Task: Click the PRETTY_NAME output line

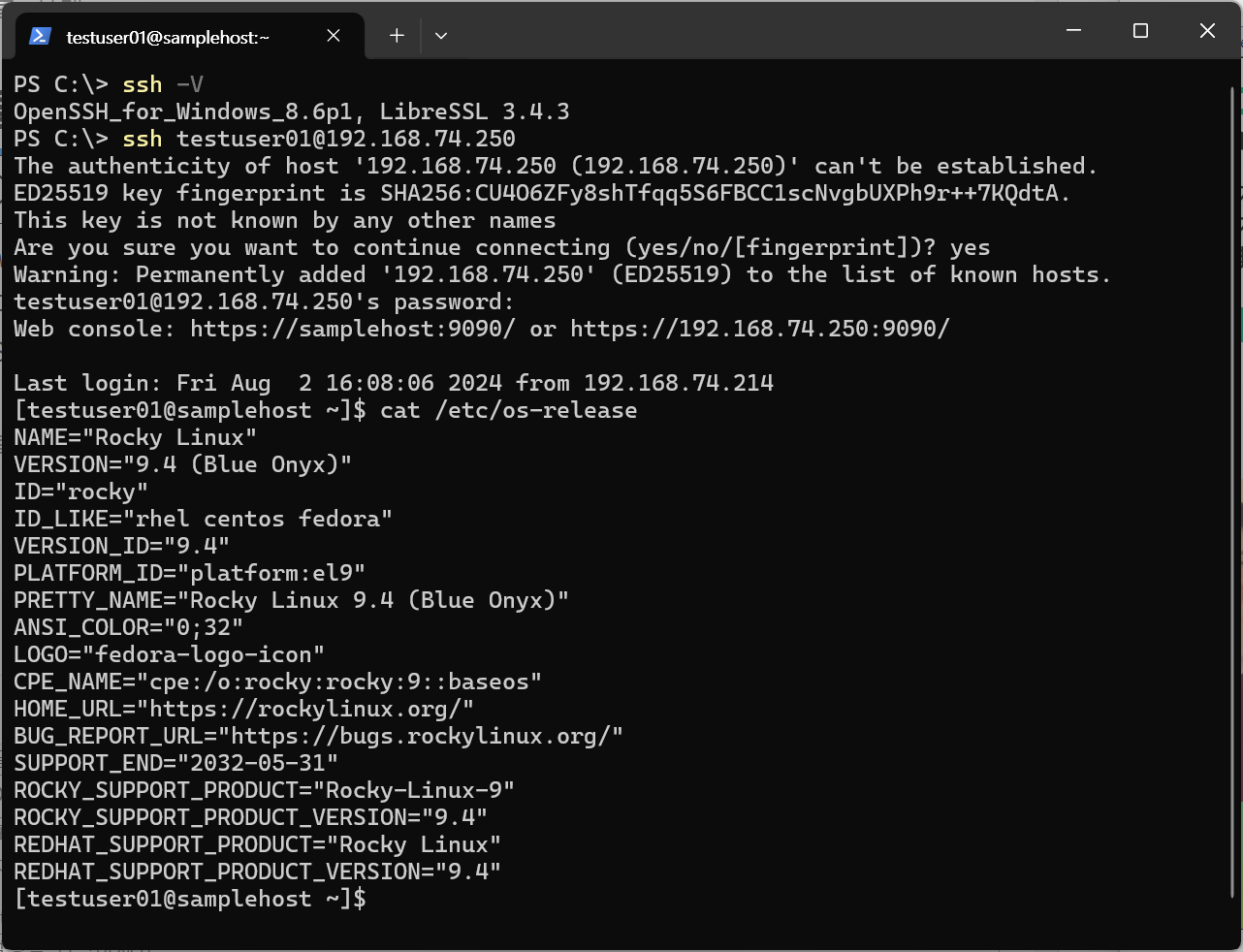Action: [291, 600]
